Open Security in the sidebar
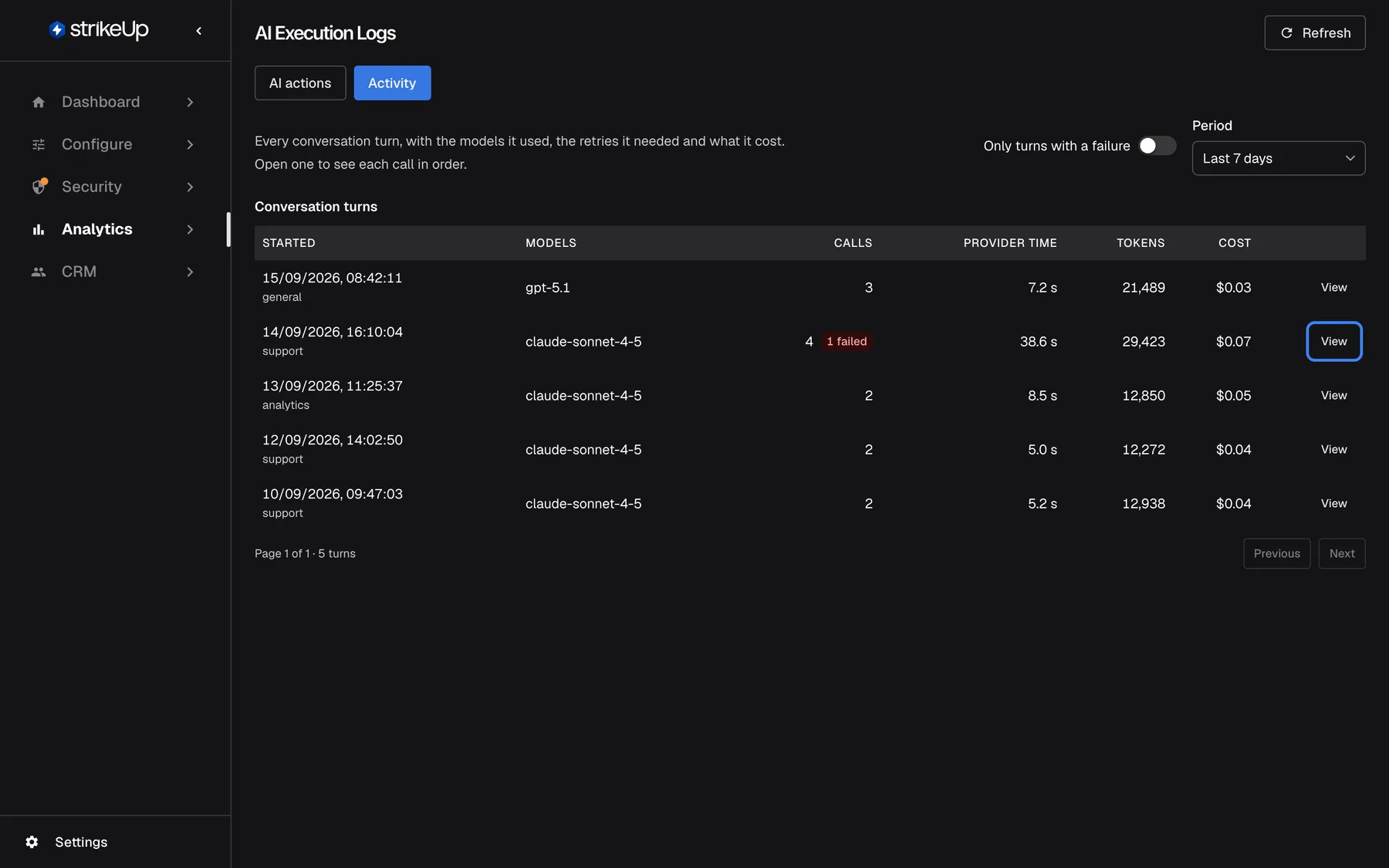 tap(114, 187)
